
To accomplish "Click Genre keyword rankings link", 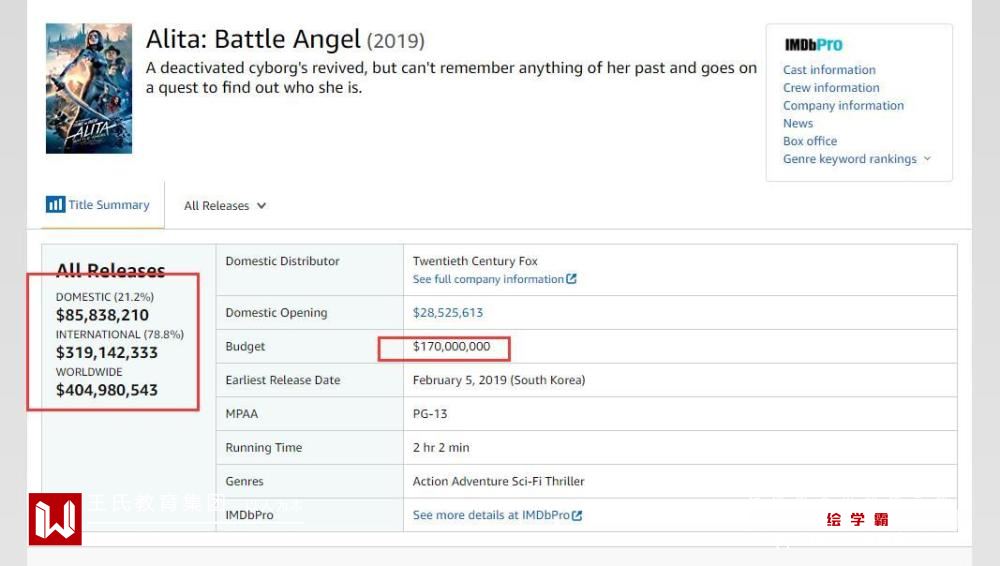I will click(849, 159).
